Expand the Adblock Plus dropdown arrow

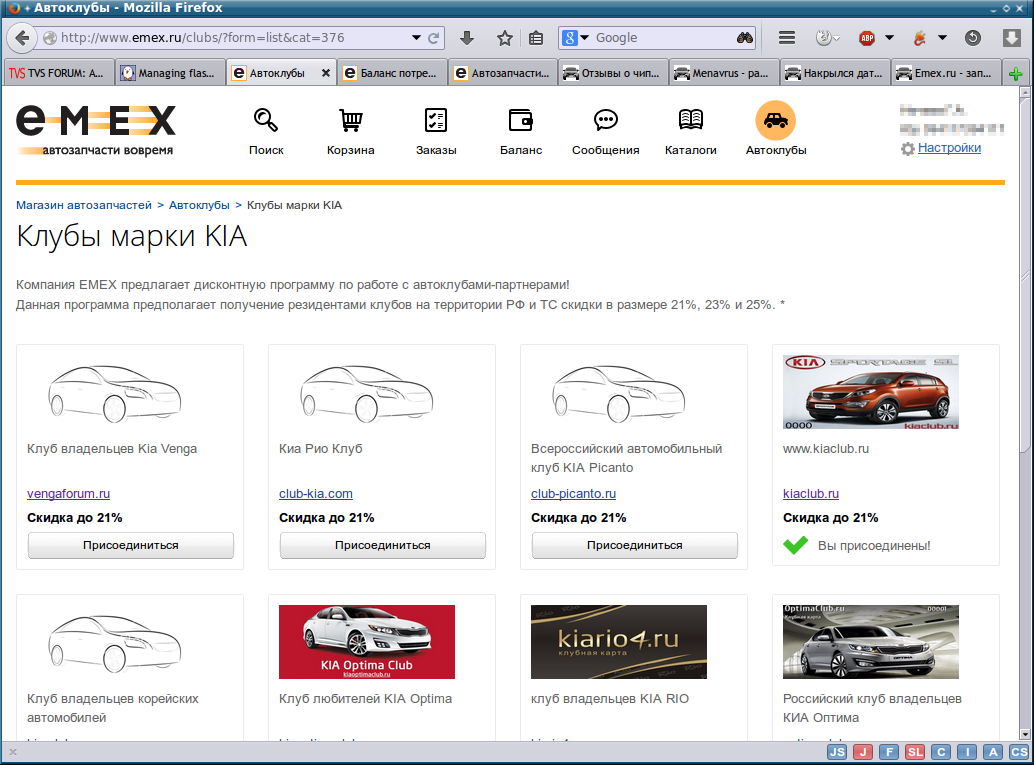tap(890, 38)
